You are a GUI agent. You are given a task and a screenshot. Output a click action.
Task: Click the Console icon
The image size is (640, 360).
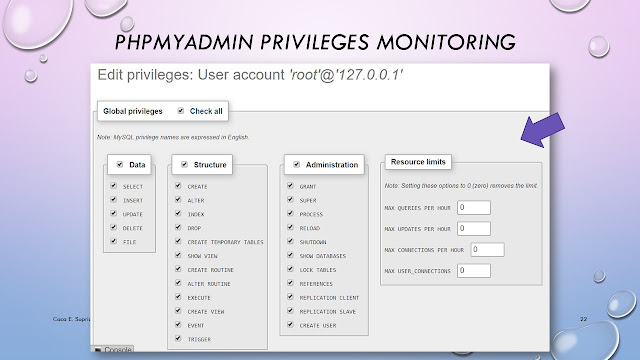pos(98,350)
